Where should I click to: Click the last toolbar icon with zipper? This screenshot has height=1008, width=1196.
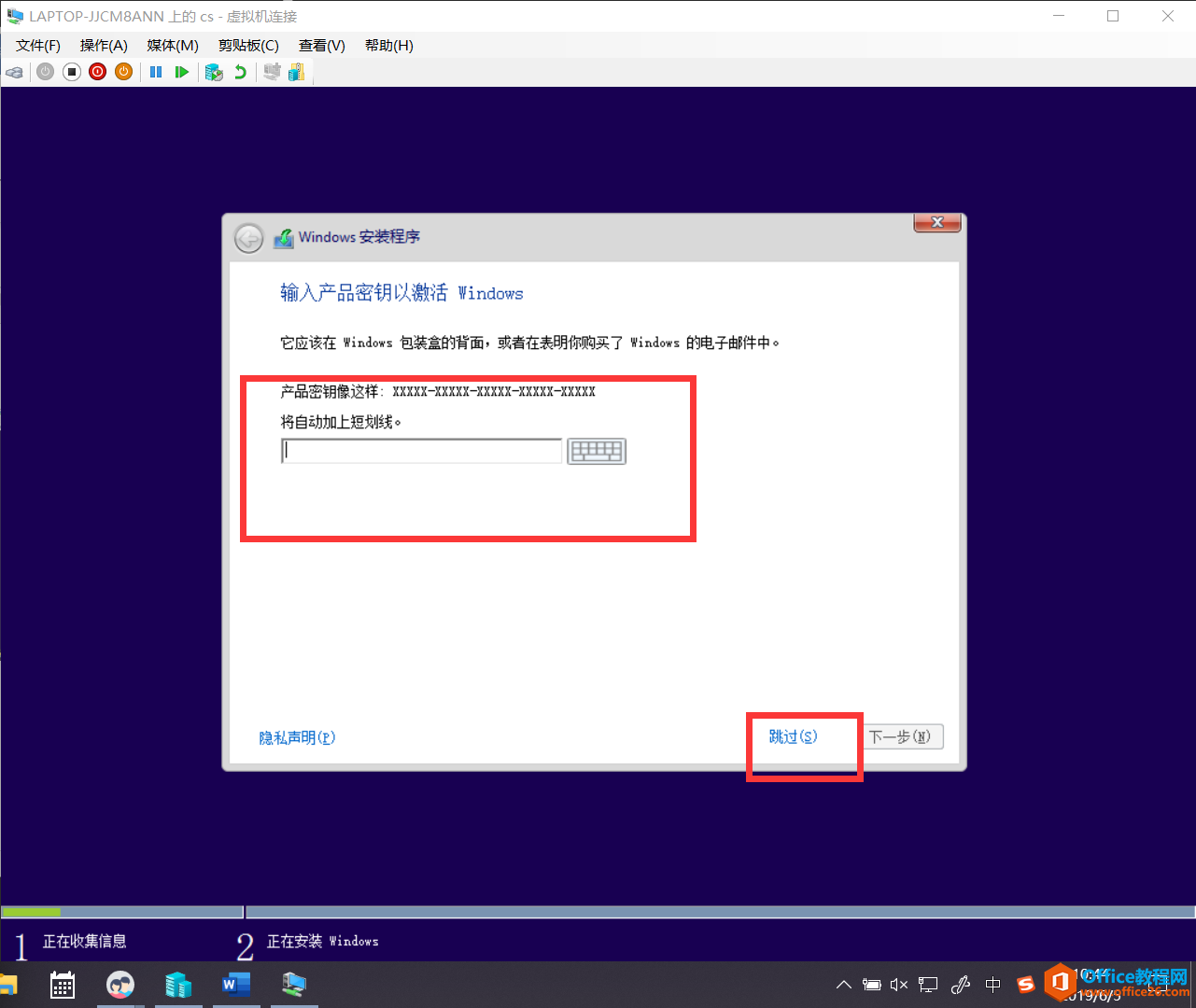[x=297, y=72]
